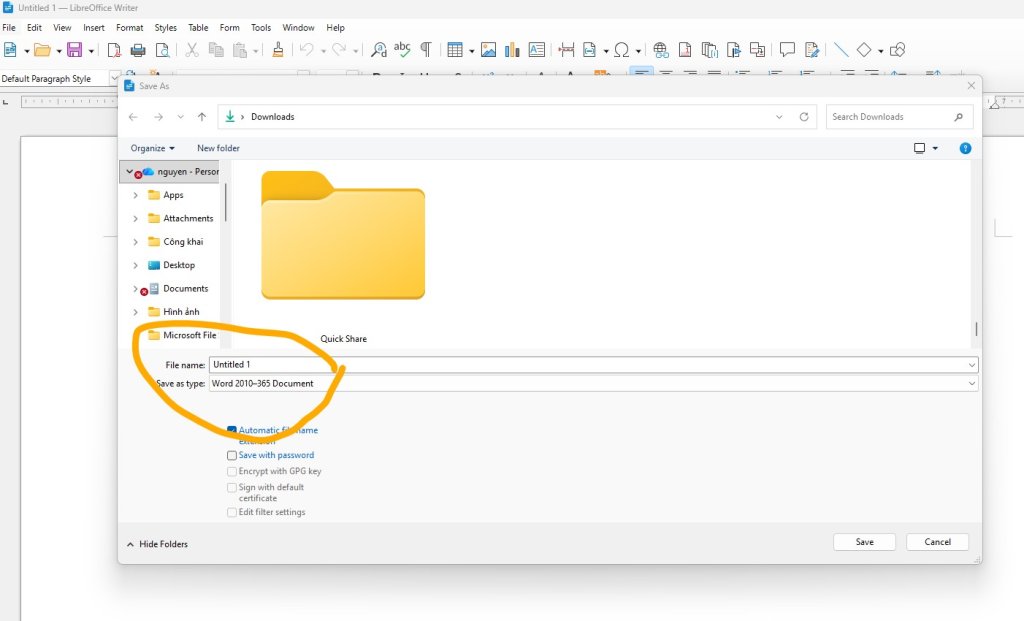Open the Organize dropdown menu

(152, 148)
